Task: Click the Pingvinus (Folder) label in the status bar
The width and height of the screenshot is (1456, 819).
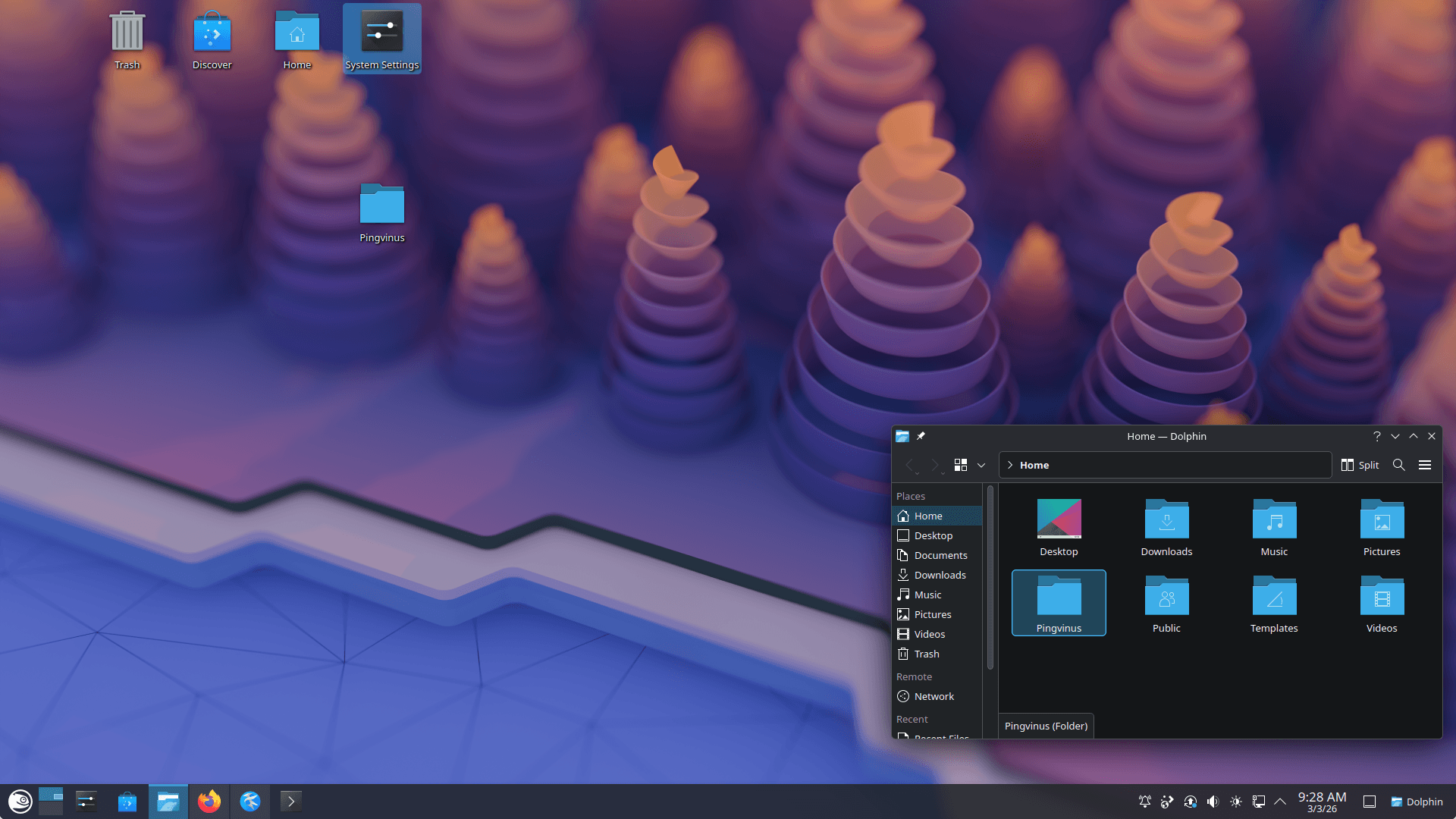Action: coord(1046,726)
